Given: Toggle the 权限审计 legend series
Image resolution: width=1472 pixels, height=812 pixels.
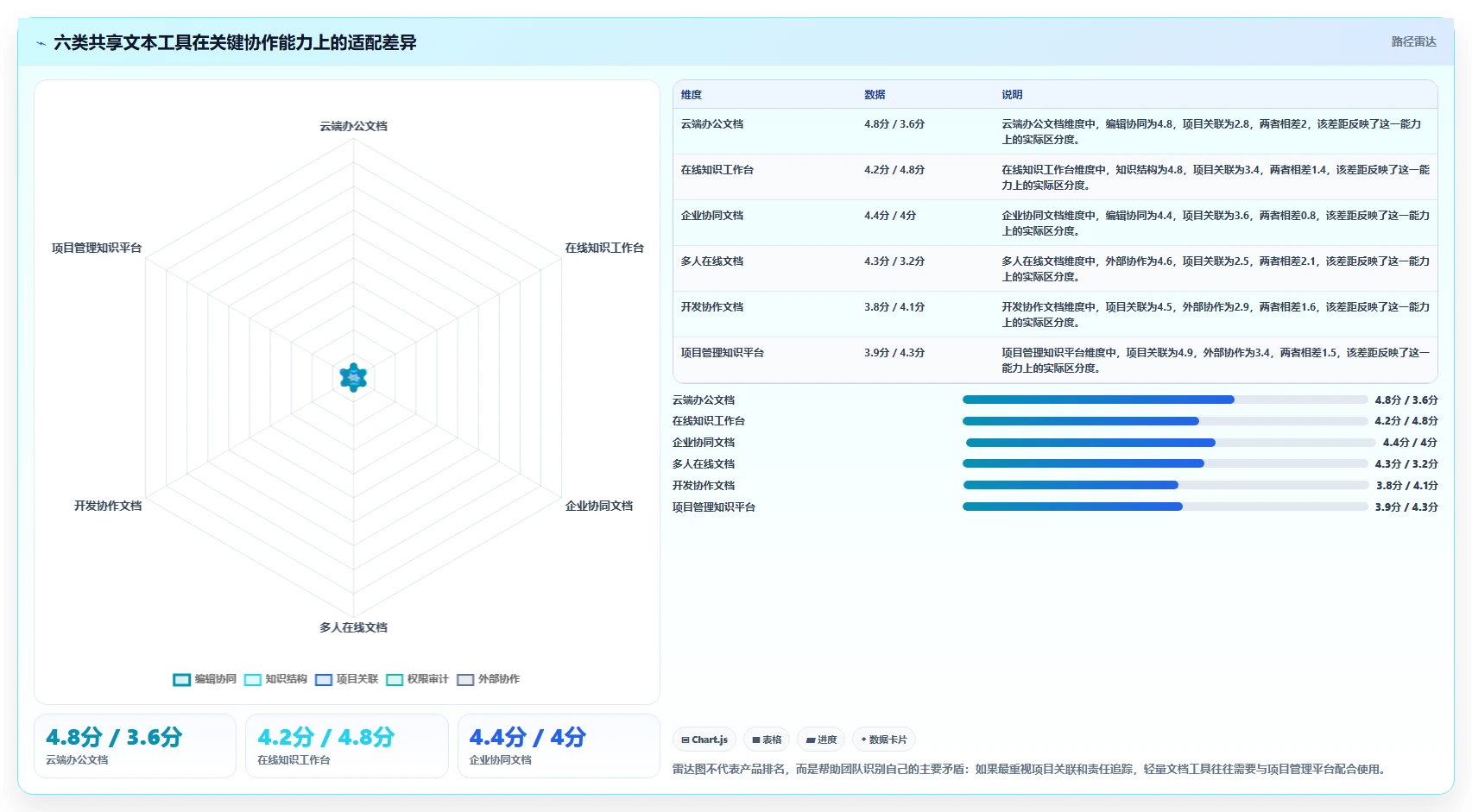Looking at the screenshot, I should coord(417,679).
